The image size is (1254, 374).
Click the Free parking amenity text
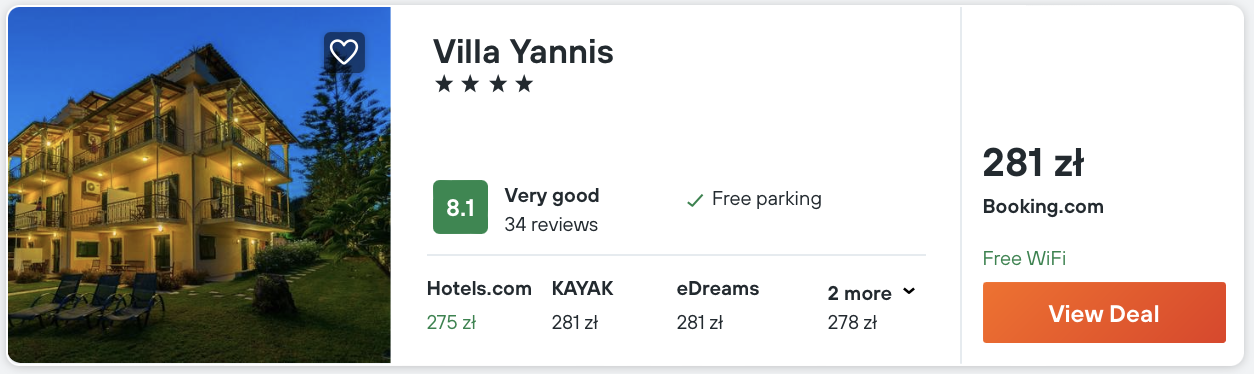click(x=766, y=199)
